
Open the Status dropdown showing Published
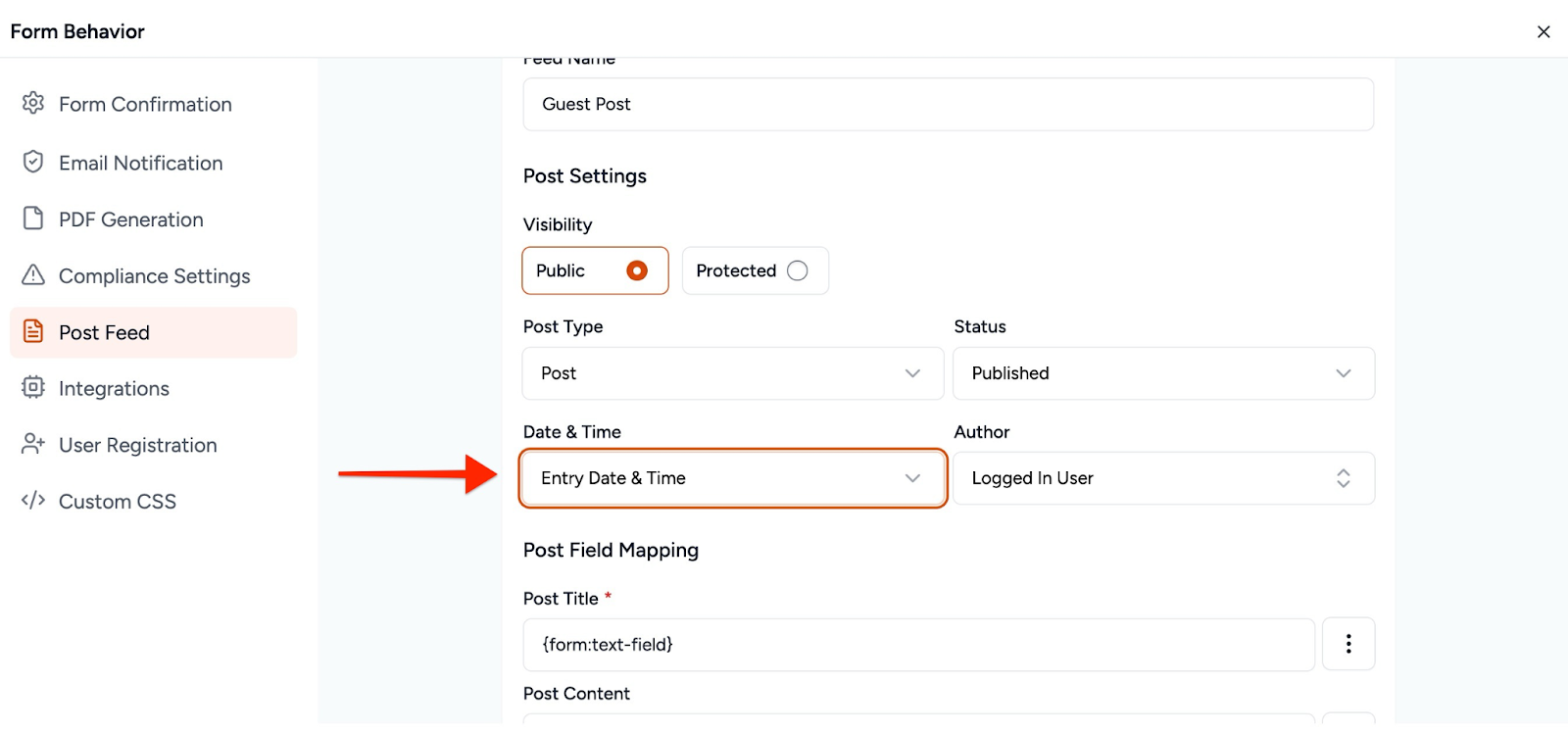click(x=1163, y=373)
